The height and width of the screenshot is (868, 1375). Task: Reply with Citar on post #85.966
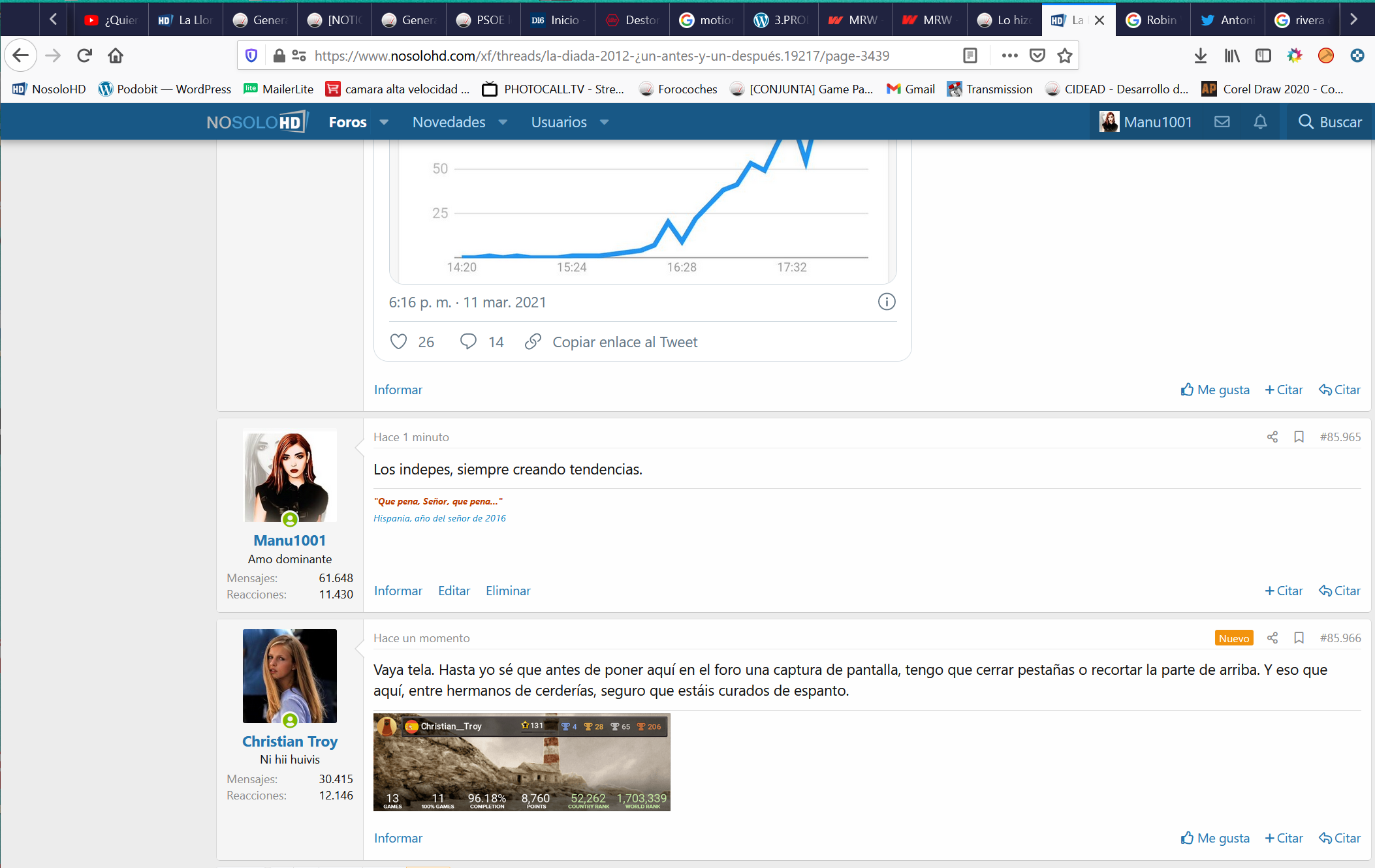(1339, 838)
